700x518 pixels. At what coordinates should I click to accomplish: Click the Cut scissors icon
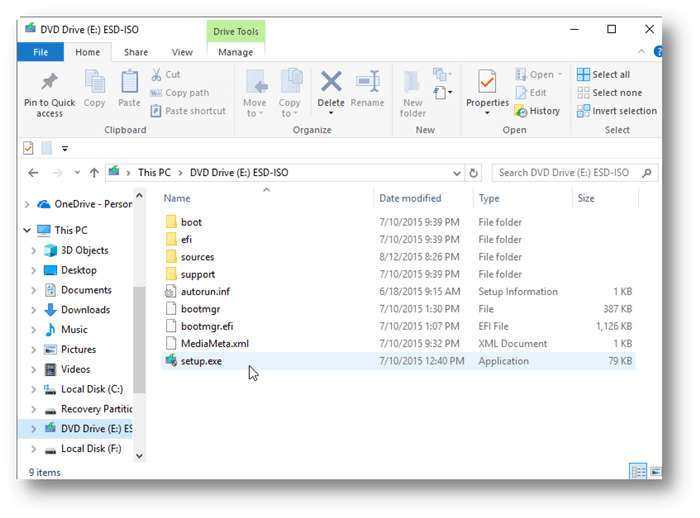tap(156, 75)
